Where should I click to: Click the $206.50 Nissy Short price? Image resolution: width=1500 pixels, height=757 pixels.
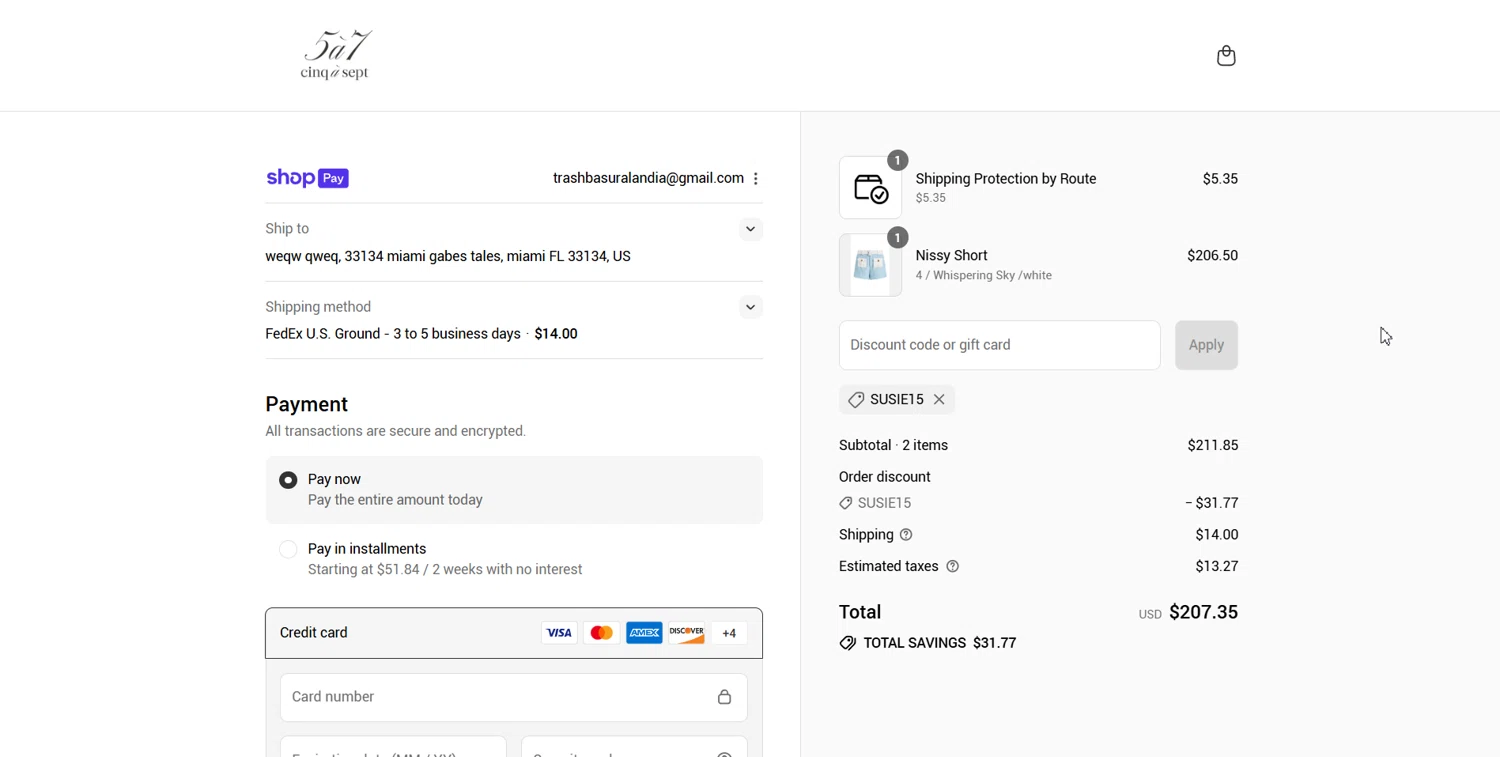click(1212, 256)
